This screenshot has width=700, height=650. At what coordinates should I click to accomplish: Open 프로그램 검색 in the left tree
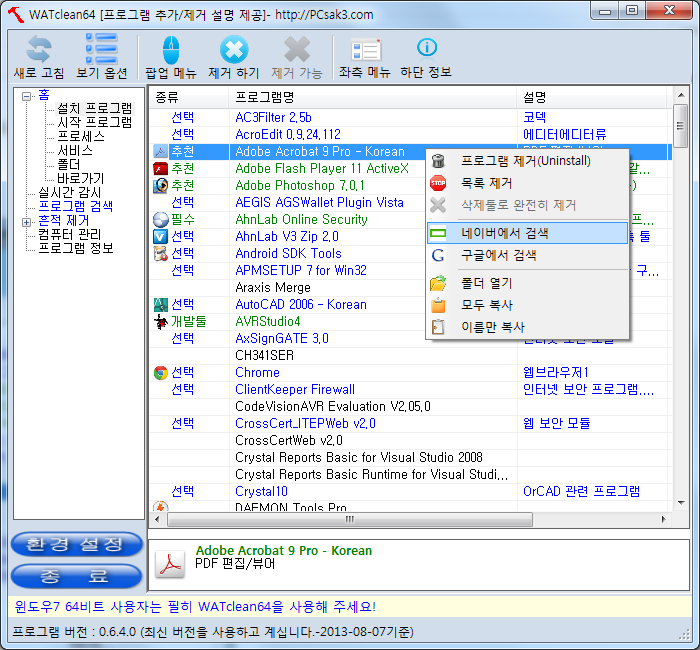coord(75,206)
